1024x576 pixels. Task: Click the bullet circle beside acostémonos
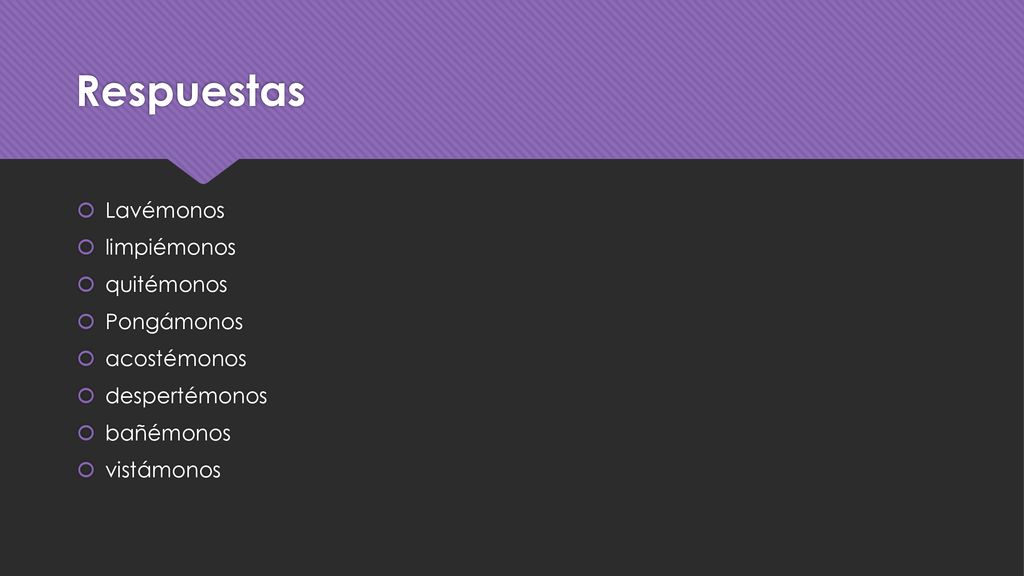coord(86,359)
